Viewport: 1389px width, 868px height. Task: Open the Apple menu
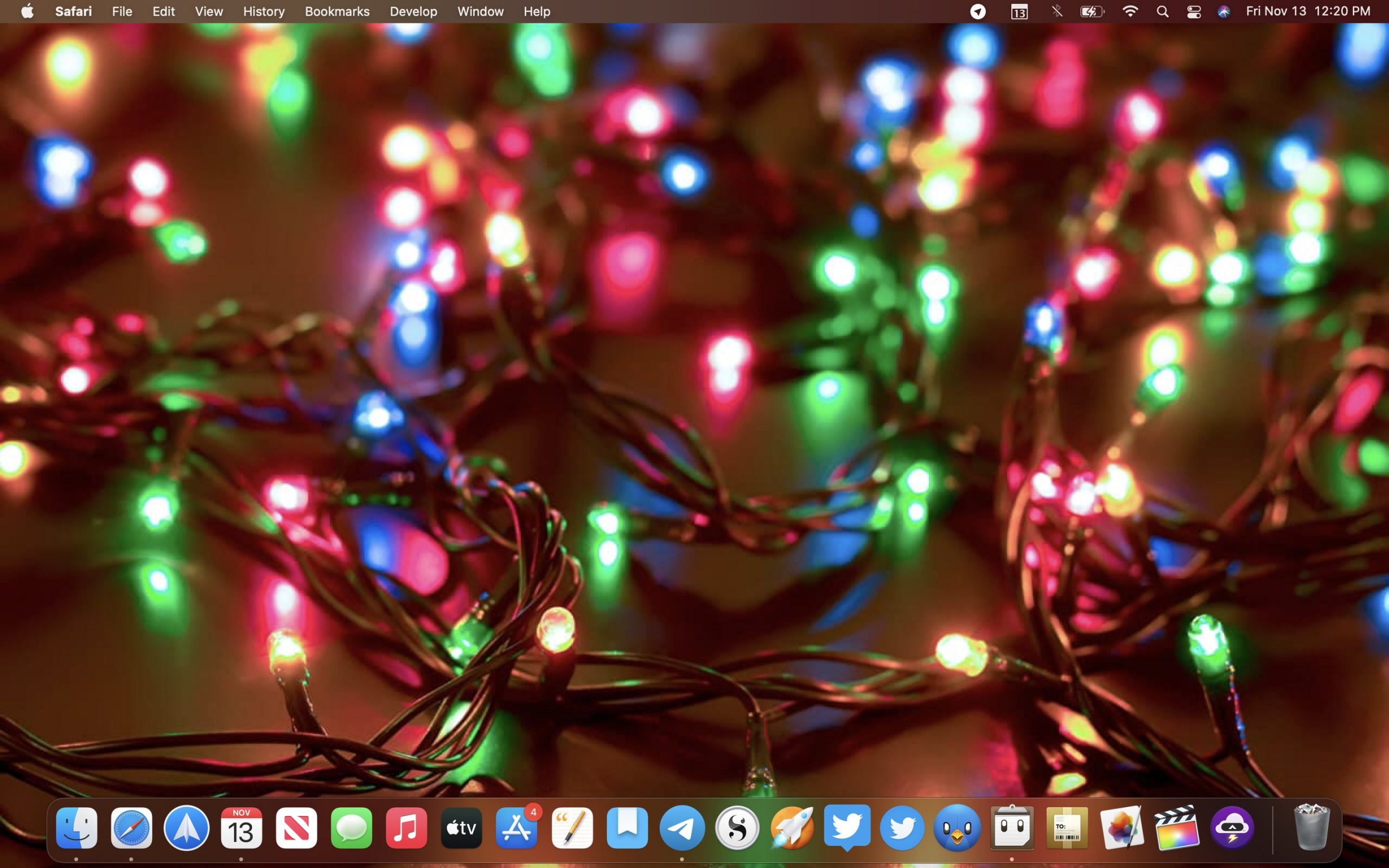point(27,11)
